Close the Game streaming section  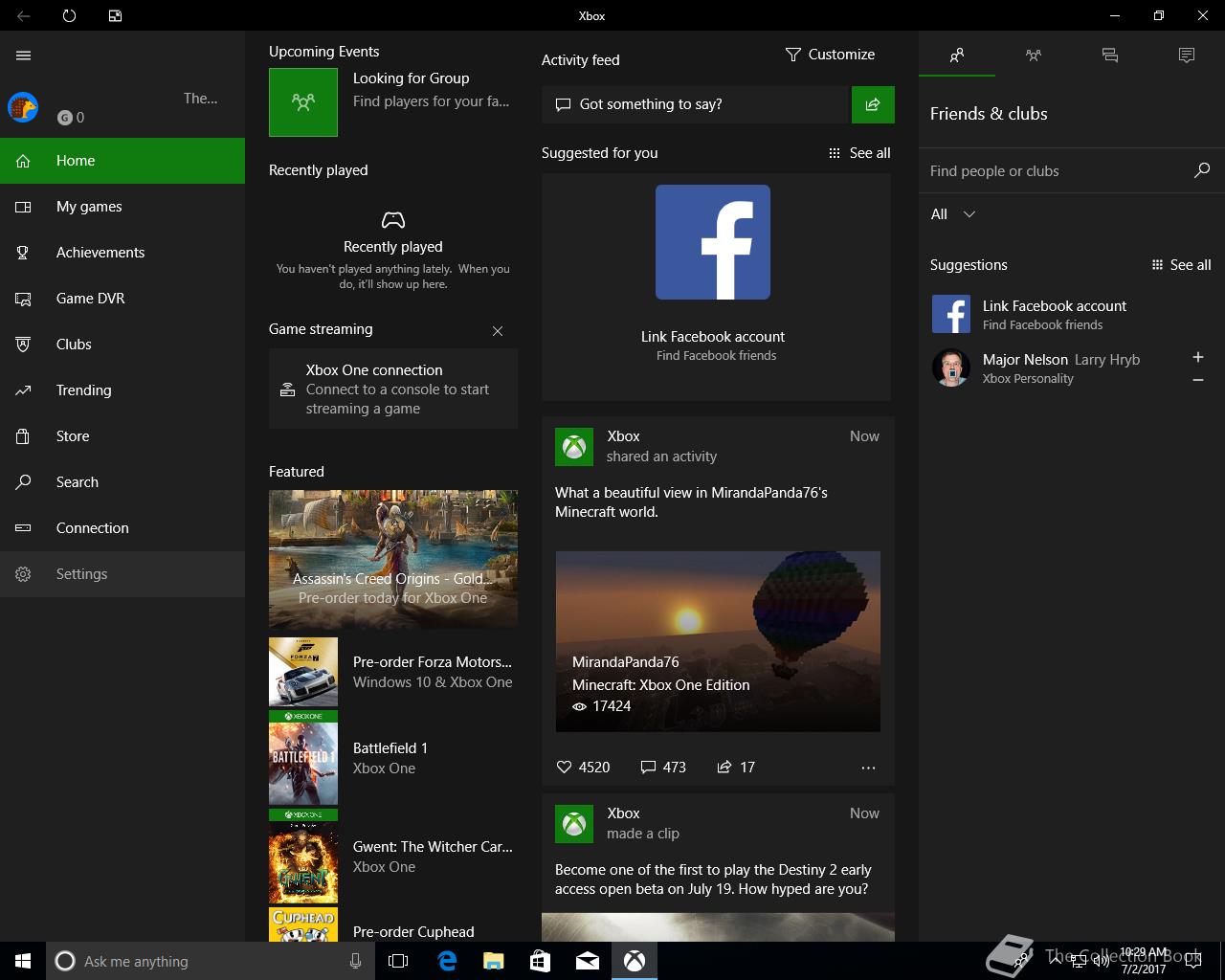pos(498,331)
